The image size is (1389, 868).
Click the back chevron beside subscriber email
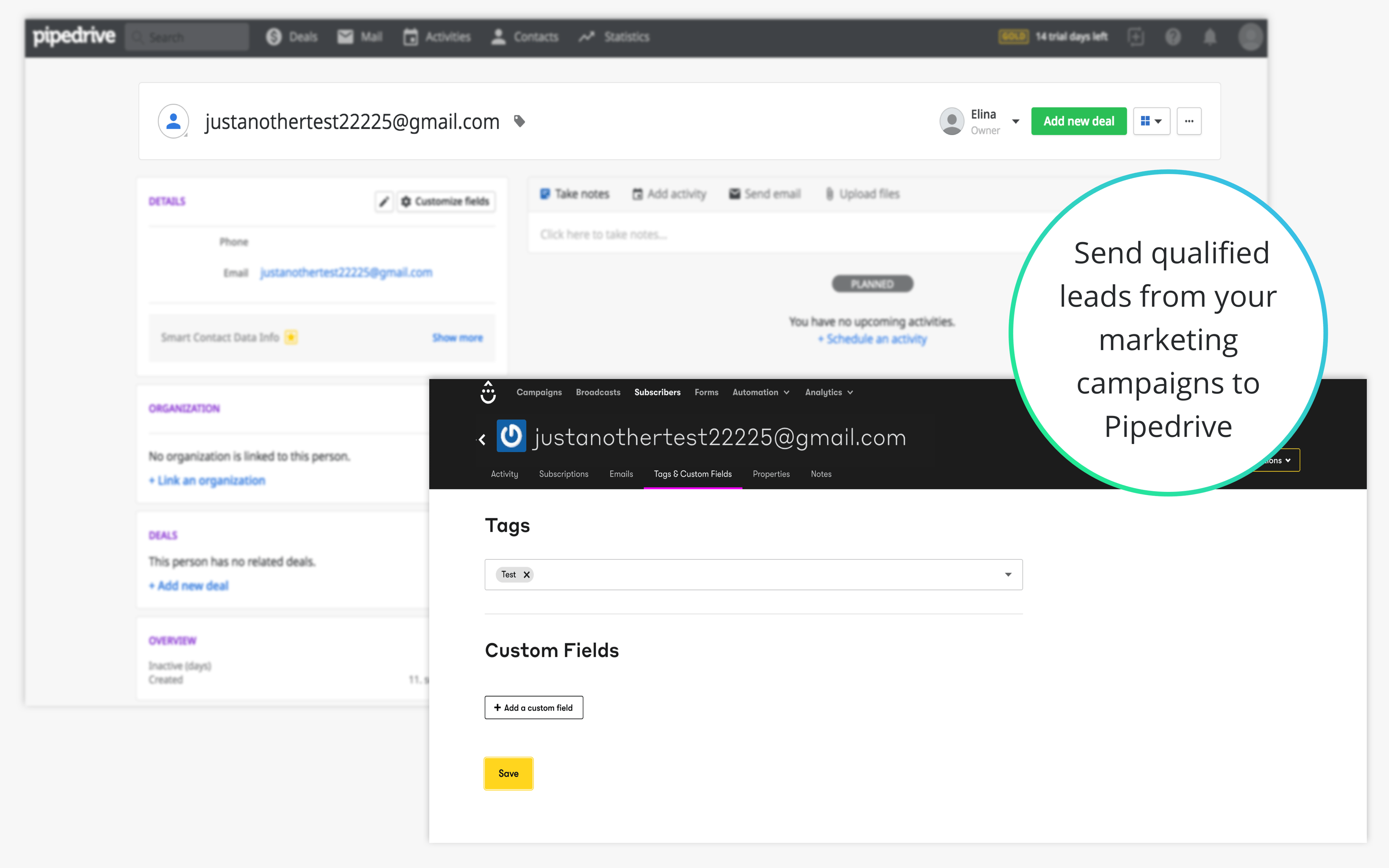[x=482, y=440]
